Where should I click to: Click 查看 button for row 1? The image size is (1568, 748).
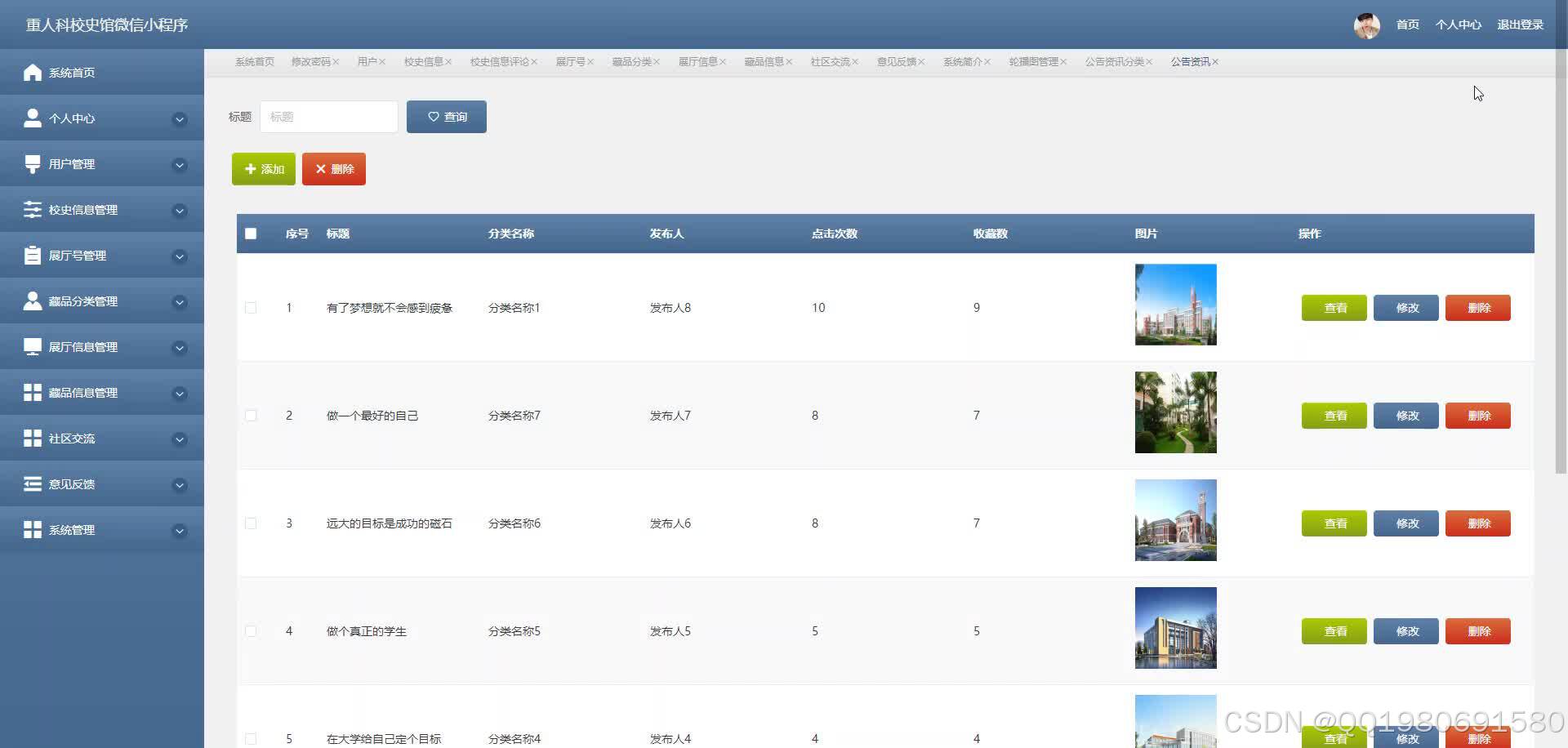click(1334, 308)
